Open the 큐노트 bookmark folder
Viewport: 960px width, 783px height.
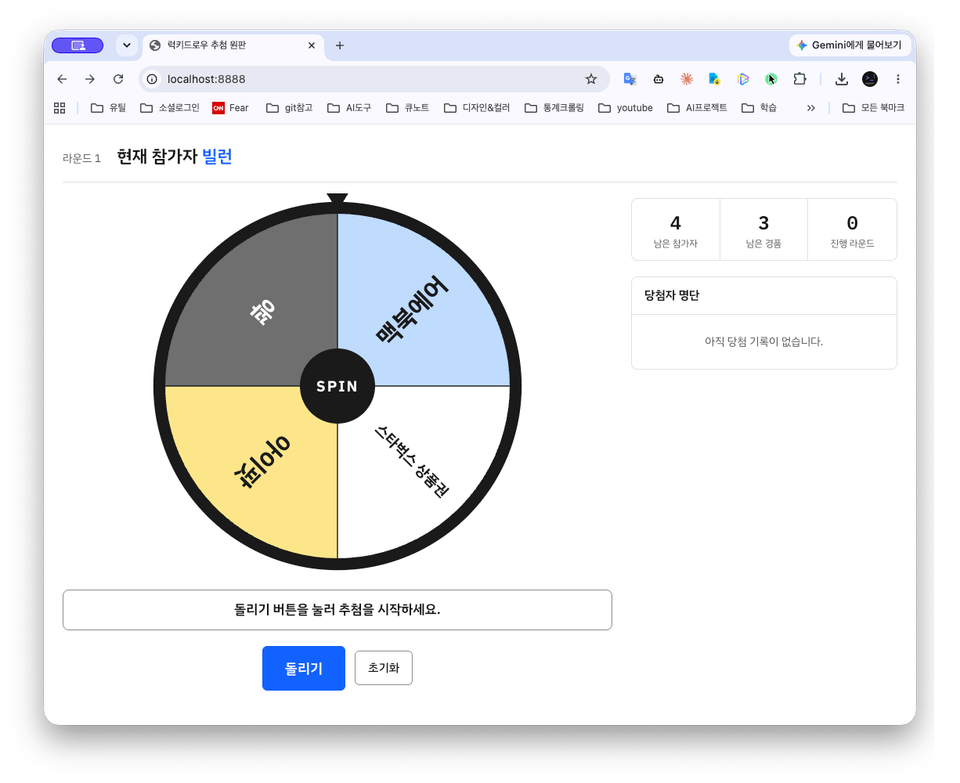[408, 108]
